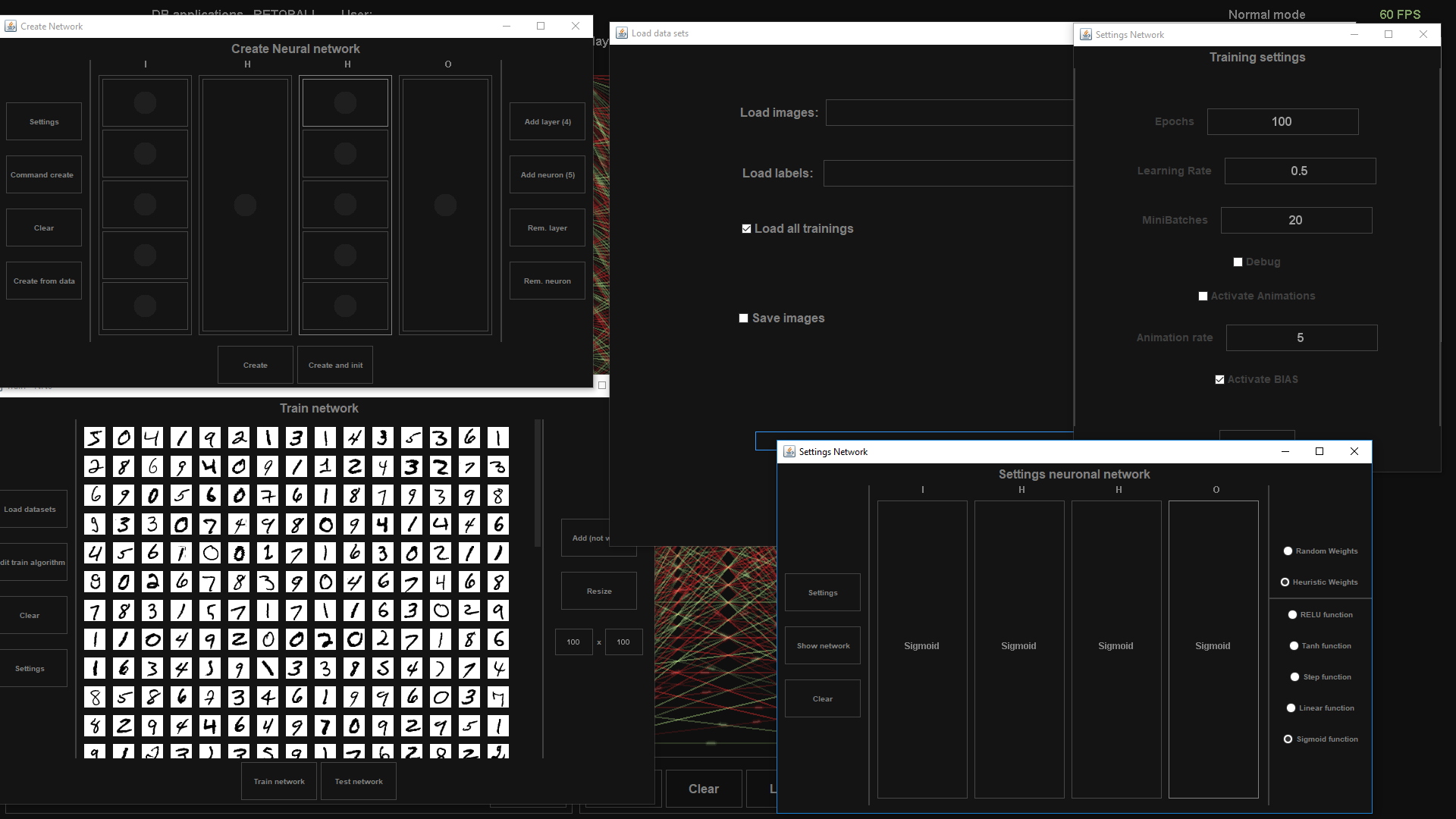Select the RELU function radio button
The height and width of the screenshot is (819, 1456).
point(1292,615)
